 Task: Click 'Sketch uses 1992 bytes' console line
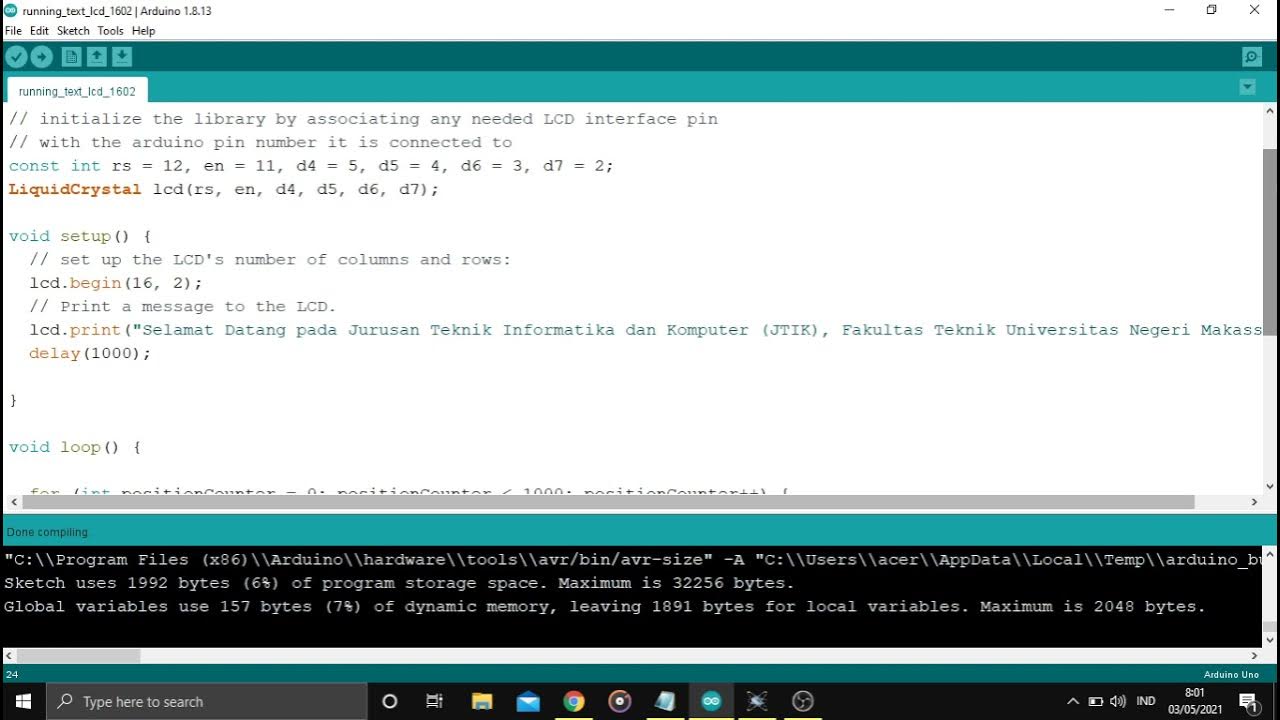click(x=399, y=583)
